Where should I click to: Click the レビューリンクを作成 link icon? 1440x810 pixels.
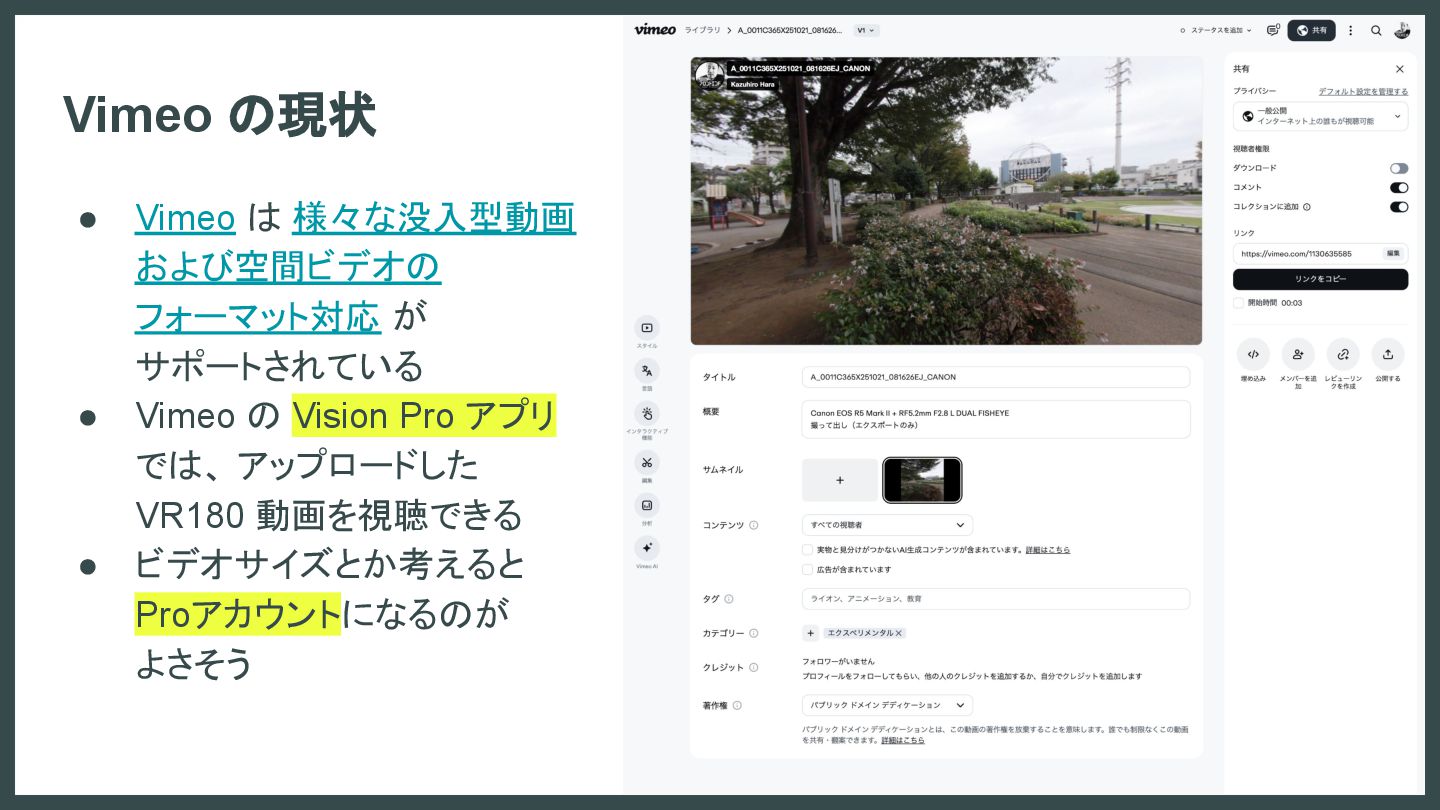[x=1343, y=354]
